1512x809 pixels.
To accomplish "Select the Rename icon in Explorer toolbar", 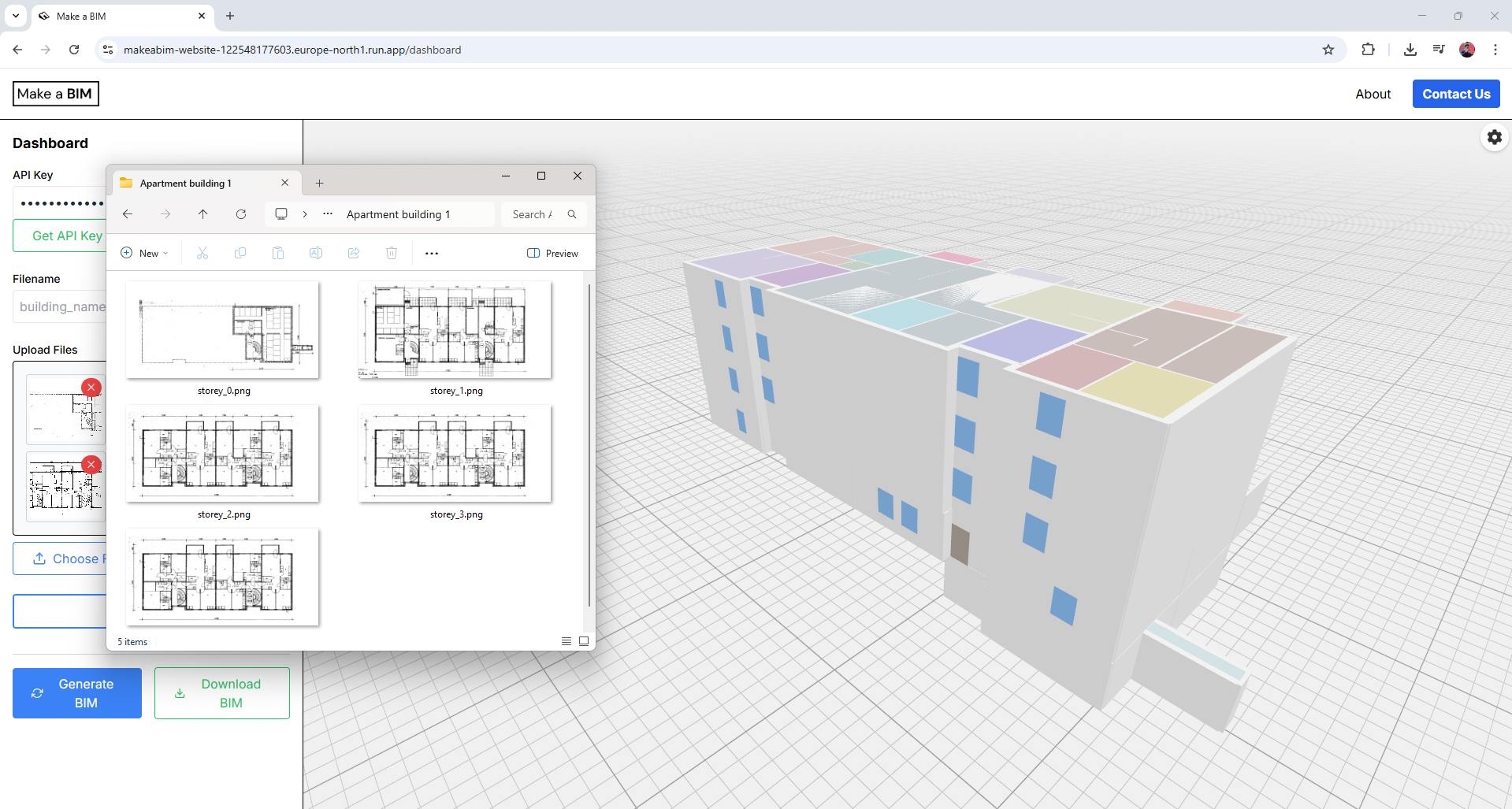I will point(316,253).
